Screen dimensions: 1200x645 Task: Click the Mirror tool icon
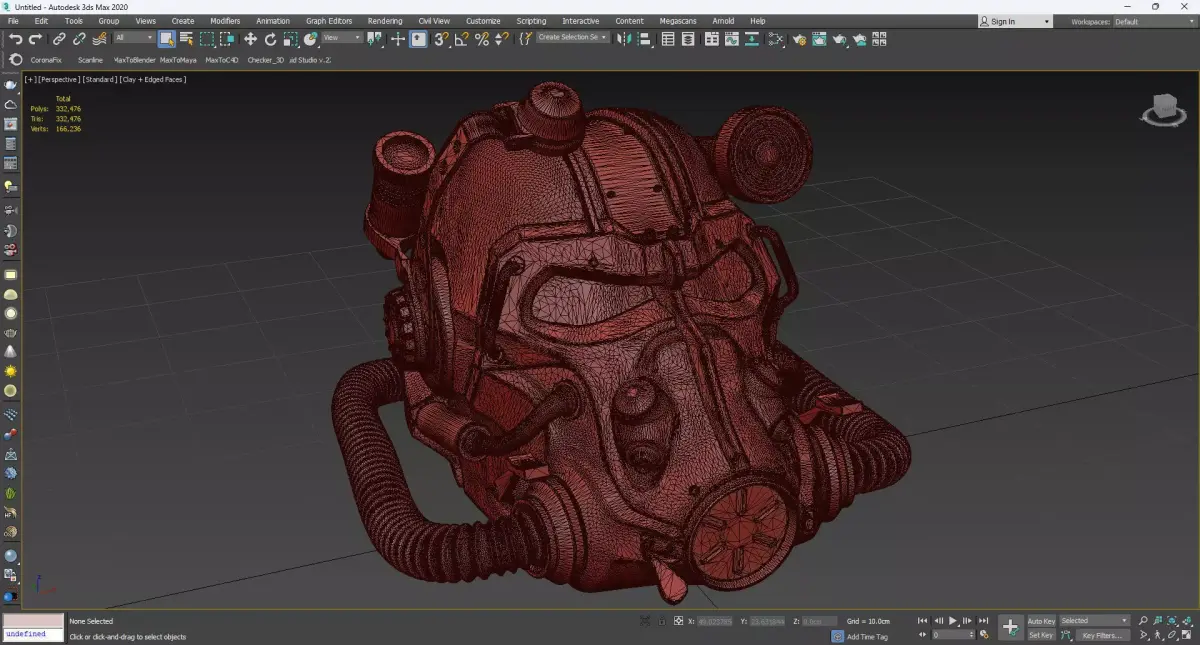tap(624, 39)
